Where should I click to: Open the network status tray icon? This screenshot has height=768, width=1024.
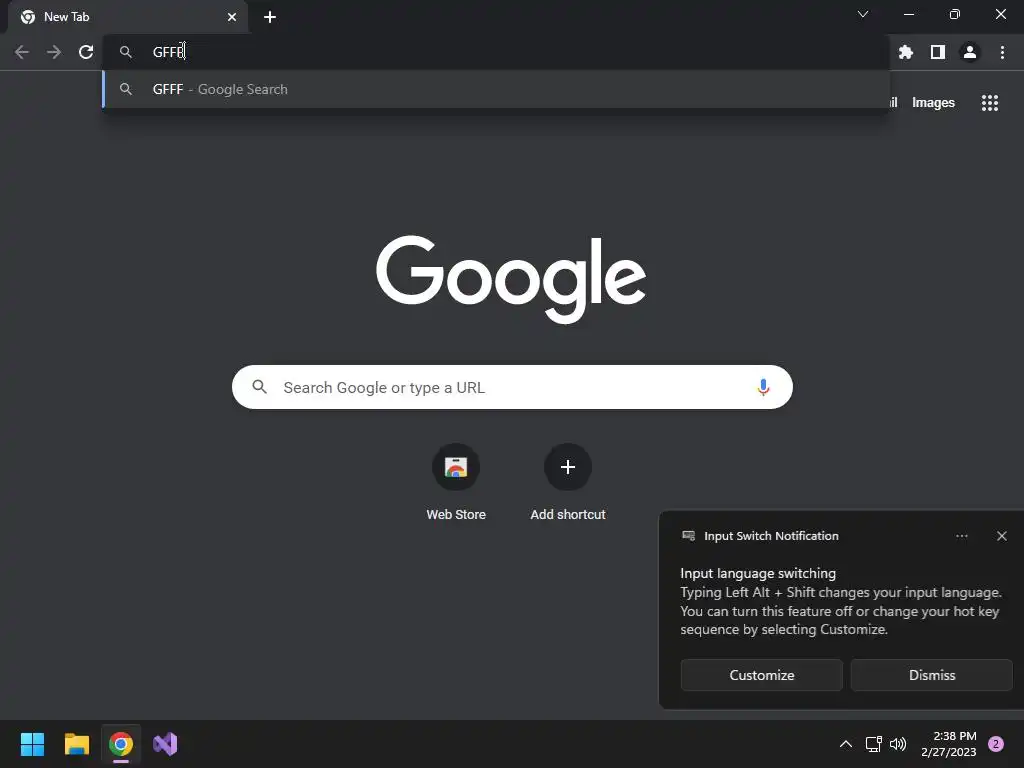(x=873, y=744)
